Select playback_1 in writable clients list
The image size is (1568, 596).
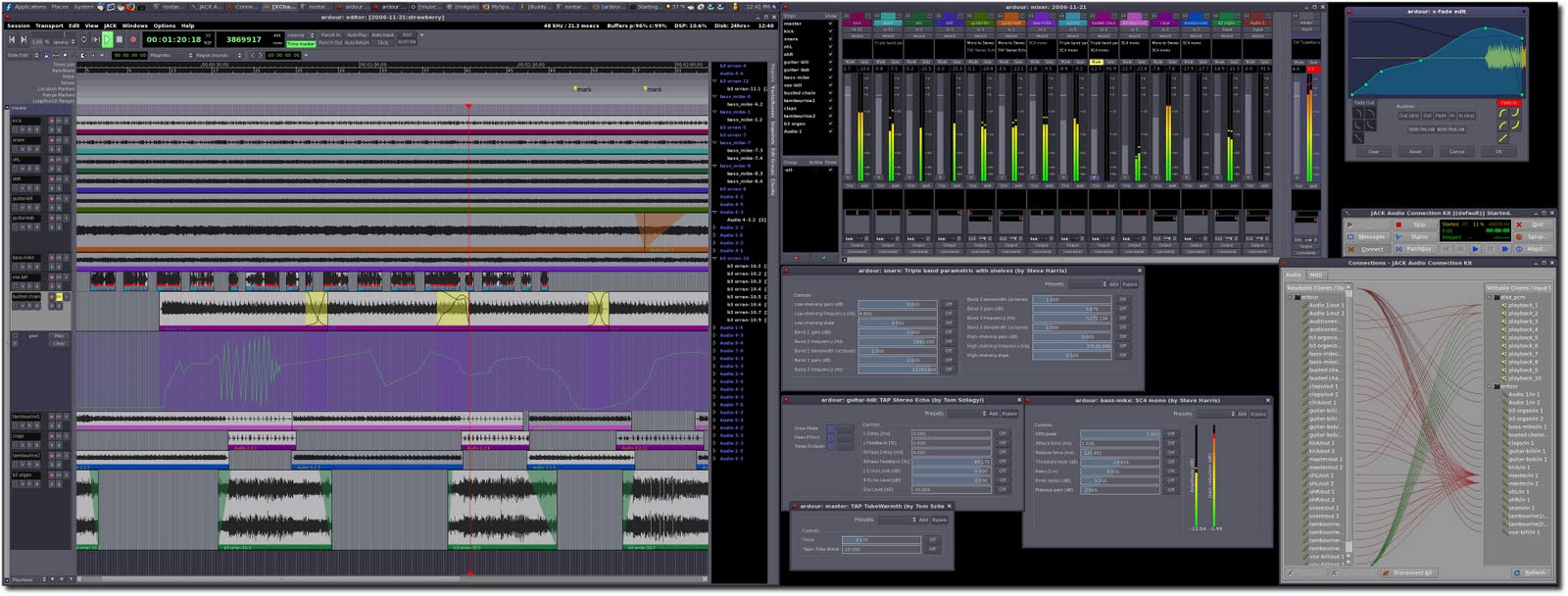point(1523,305)
